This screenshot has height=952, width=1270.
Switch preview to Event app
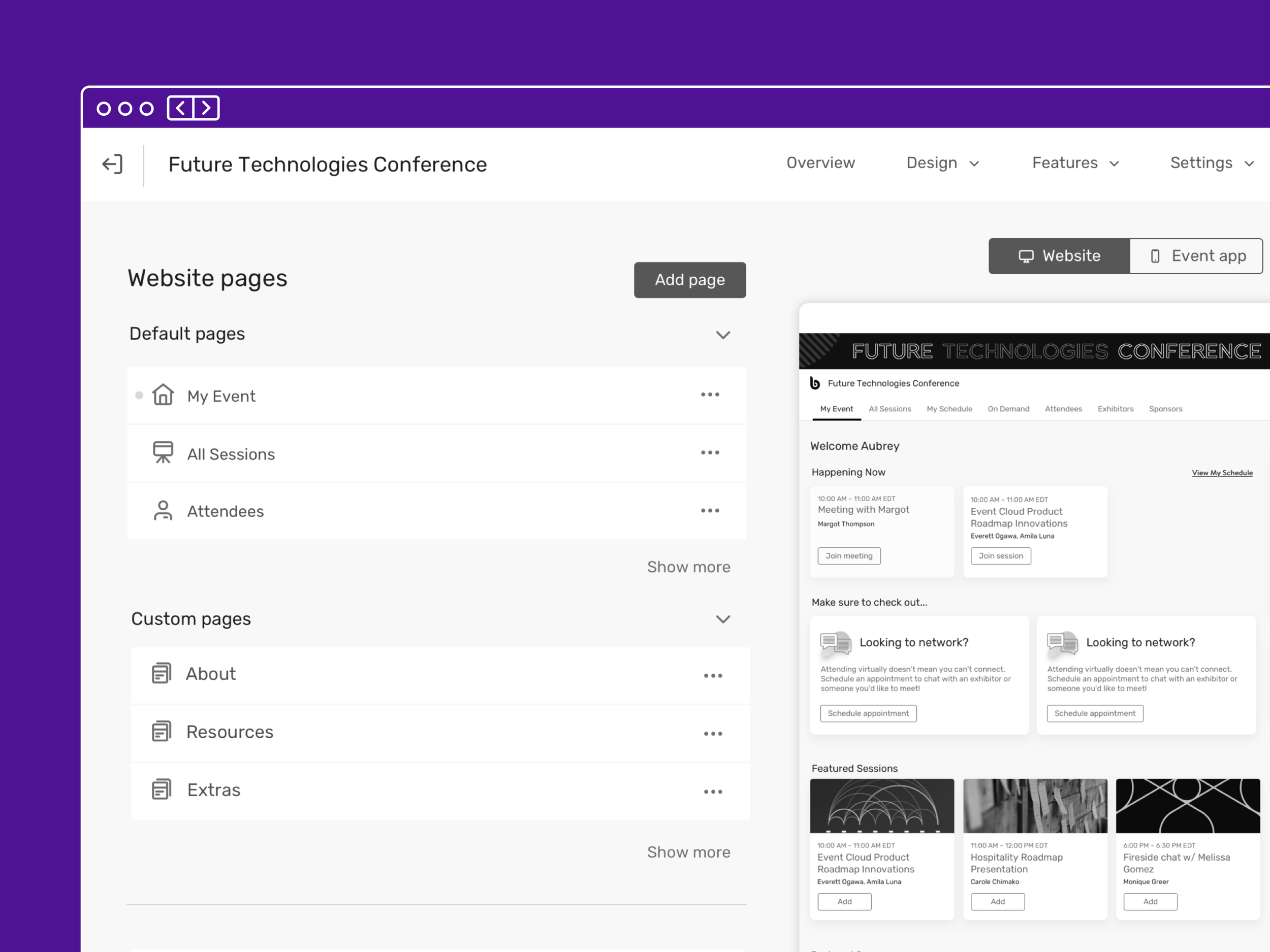(1197, 256)
